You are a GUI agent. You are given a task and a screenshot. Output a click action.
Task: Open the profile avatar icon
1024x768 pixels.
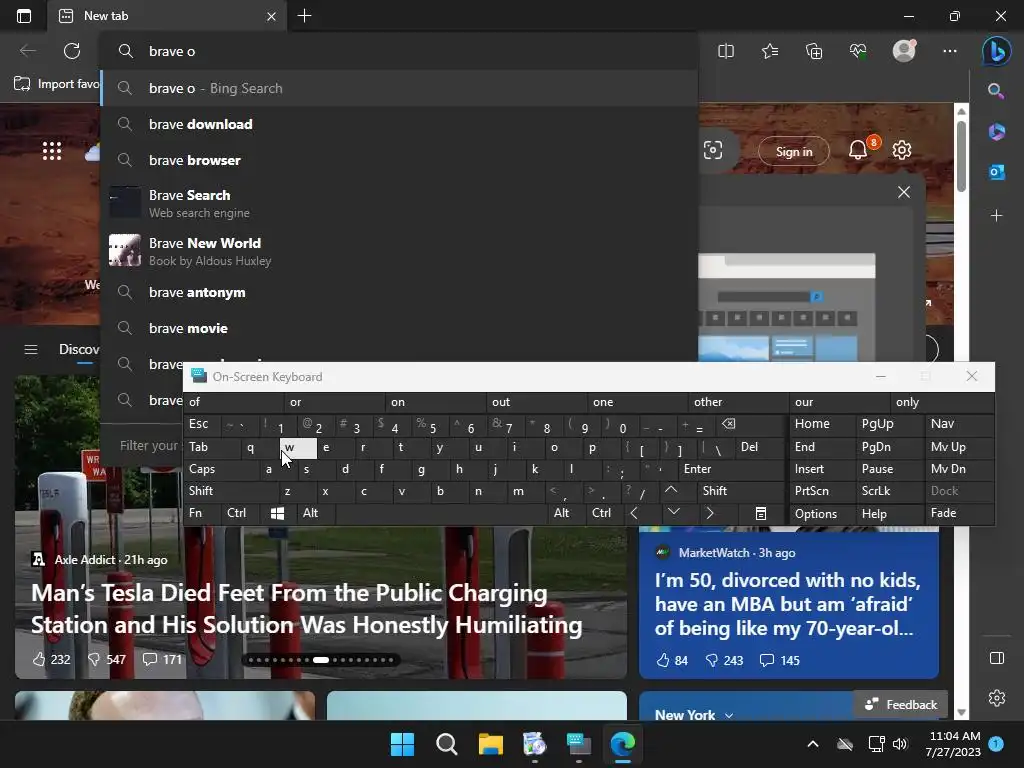pos(904,51)
